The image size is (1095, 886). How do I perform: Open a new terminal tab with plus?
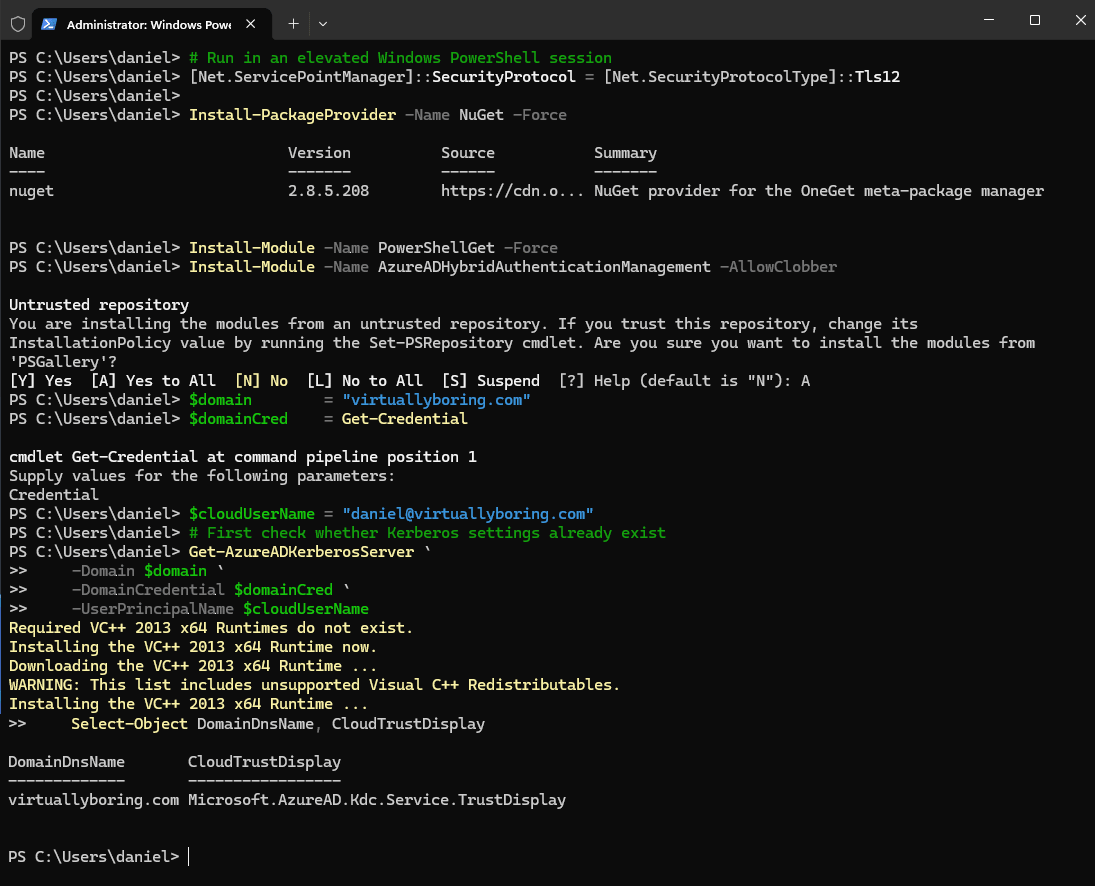pyautogui.click(x=294, y=24)
